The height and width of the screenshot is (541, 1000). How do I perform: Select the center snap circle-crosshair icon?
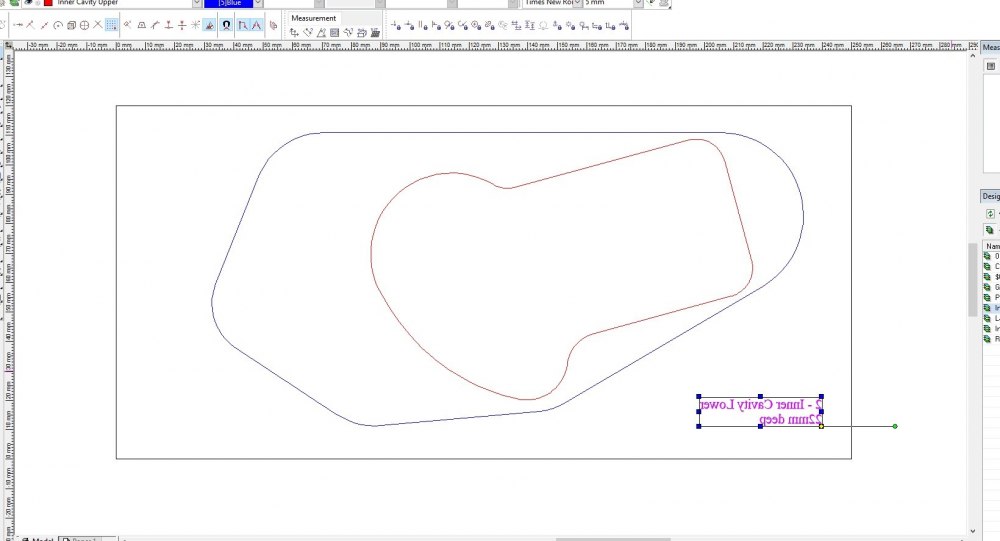84,25
